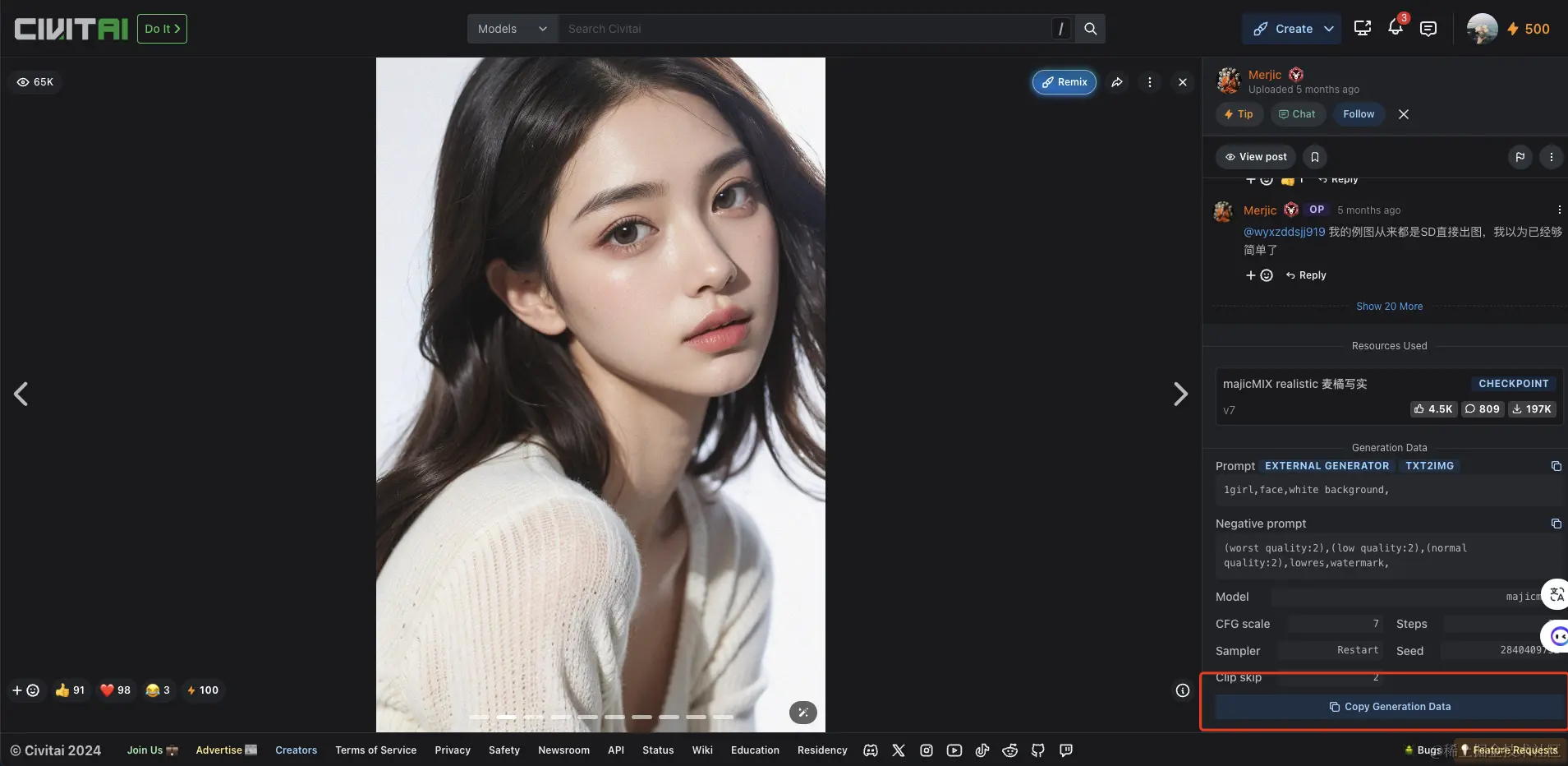Screen dimensions: 1568x766
Task: Click the Remix button on the image
Action: [1064, 82]
